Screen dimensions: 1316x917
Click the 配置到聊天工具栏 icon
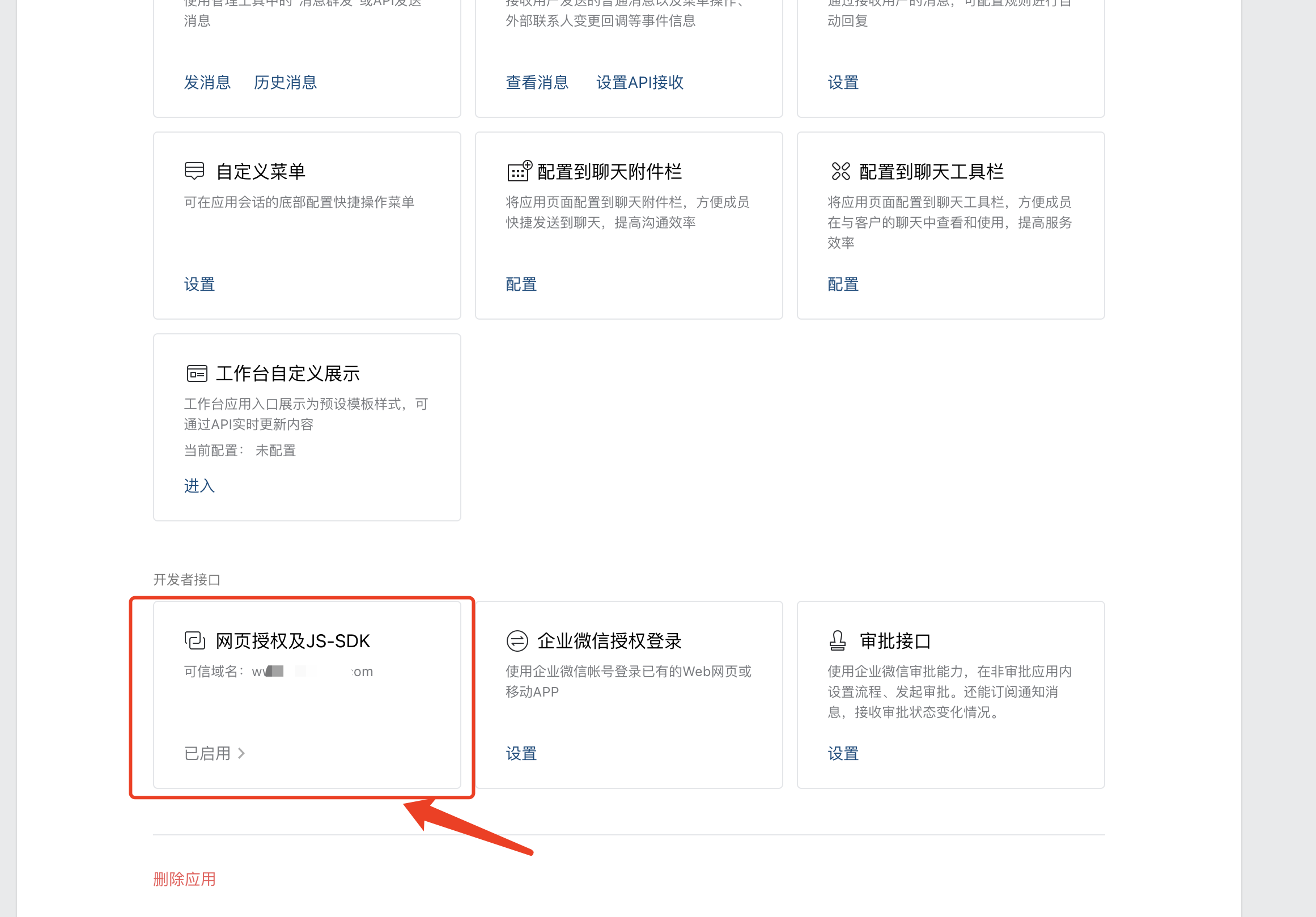(x=840, y=171)
